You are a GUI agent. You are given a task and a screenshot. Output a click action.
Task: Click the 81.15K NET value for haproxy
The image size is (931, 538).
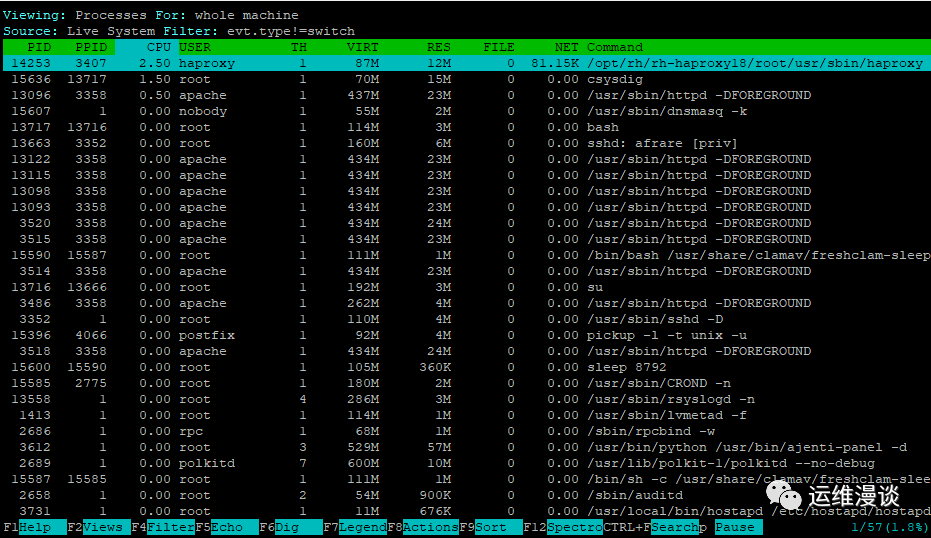pyautogui.click(x=555, y=63)
